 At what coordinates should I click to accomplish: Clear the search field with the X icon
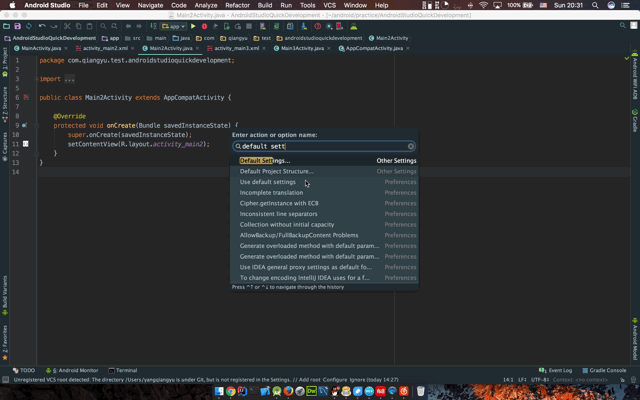tap(411, 146)
